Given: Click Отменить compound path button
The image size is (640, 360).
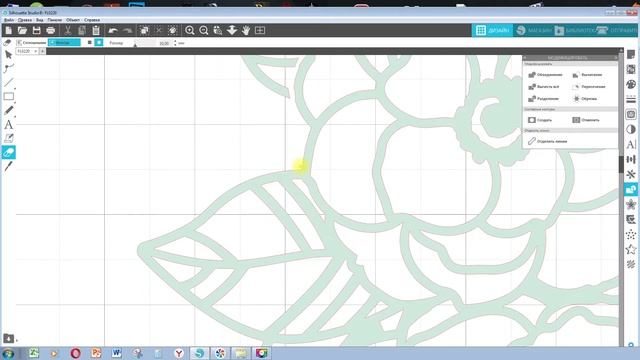Looking at the screenshot, I should pos(586,120).
